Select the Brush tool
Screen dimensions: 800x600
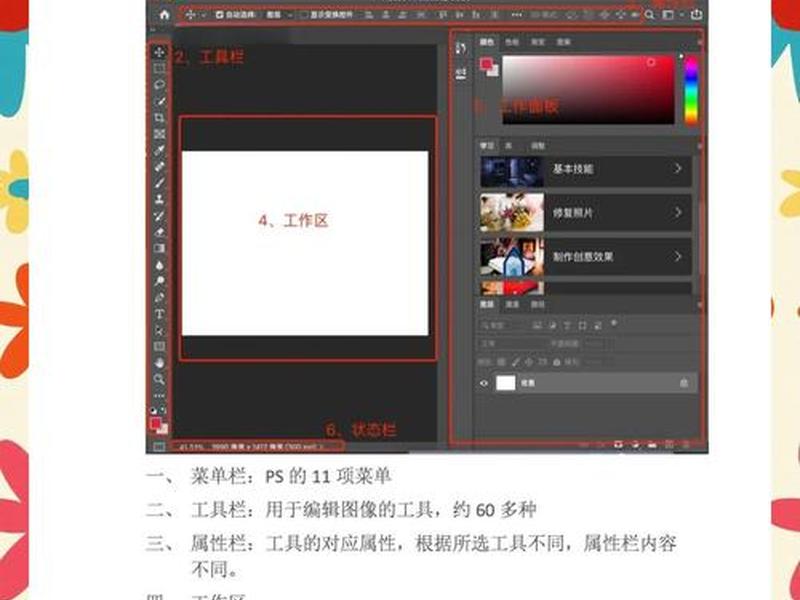point(159,183)
